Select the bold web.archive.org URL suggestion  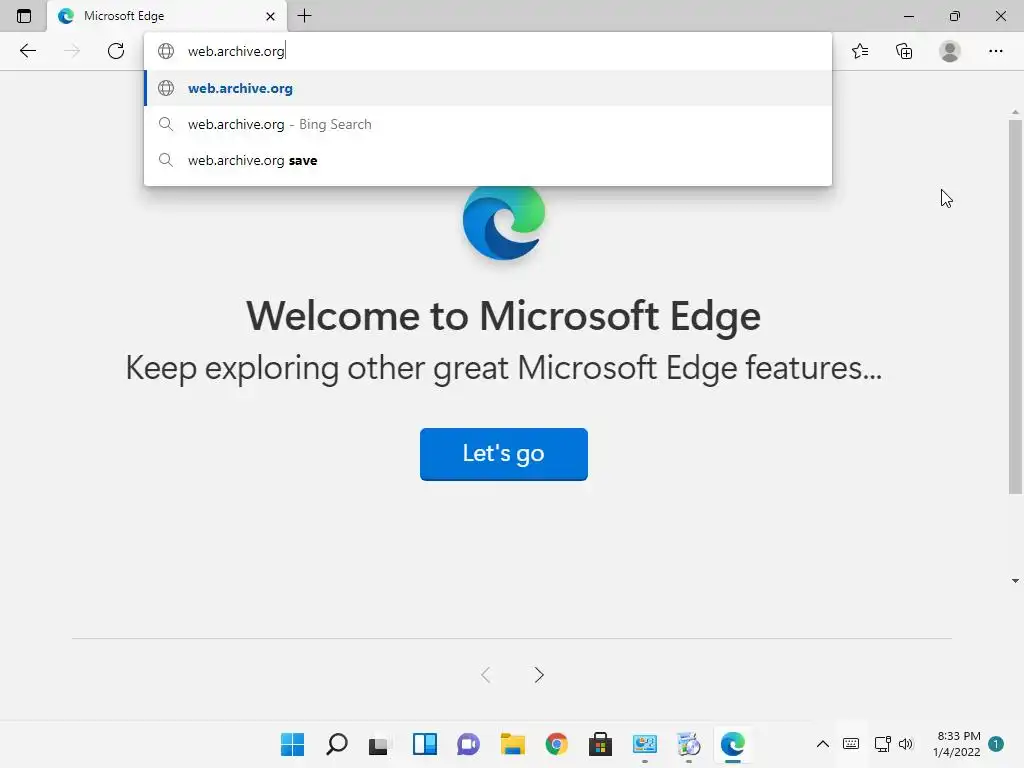488,88
